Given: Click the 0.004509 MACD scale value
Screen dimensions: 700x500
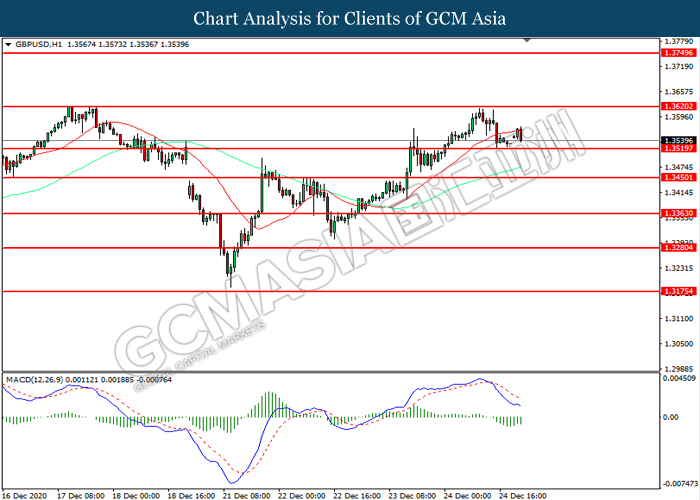Looking at the screenshot, I should tap(679, 379).
